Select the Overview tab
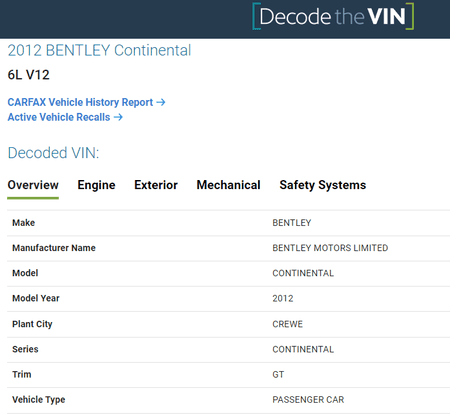 [33, 185]
